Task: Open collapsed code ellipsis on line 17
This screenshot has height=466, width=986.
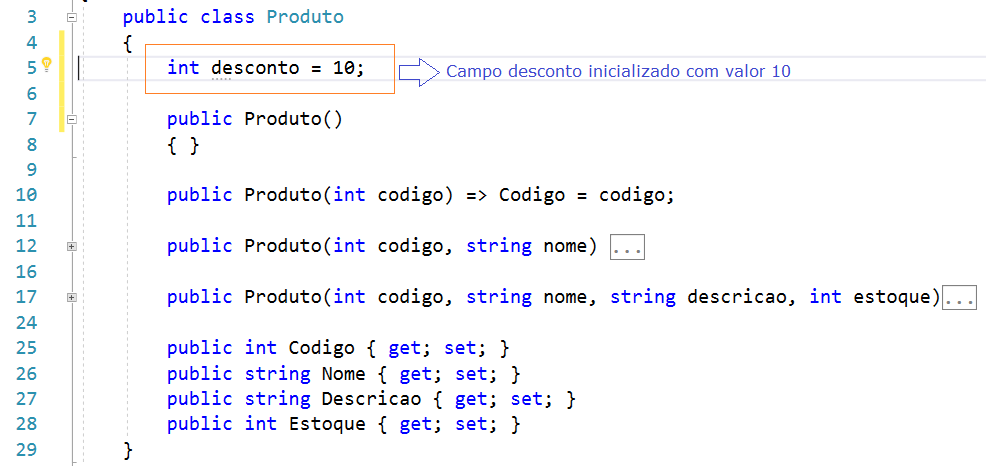Action: (x=960, y=299)
